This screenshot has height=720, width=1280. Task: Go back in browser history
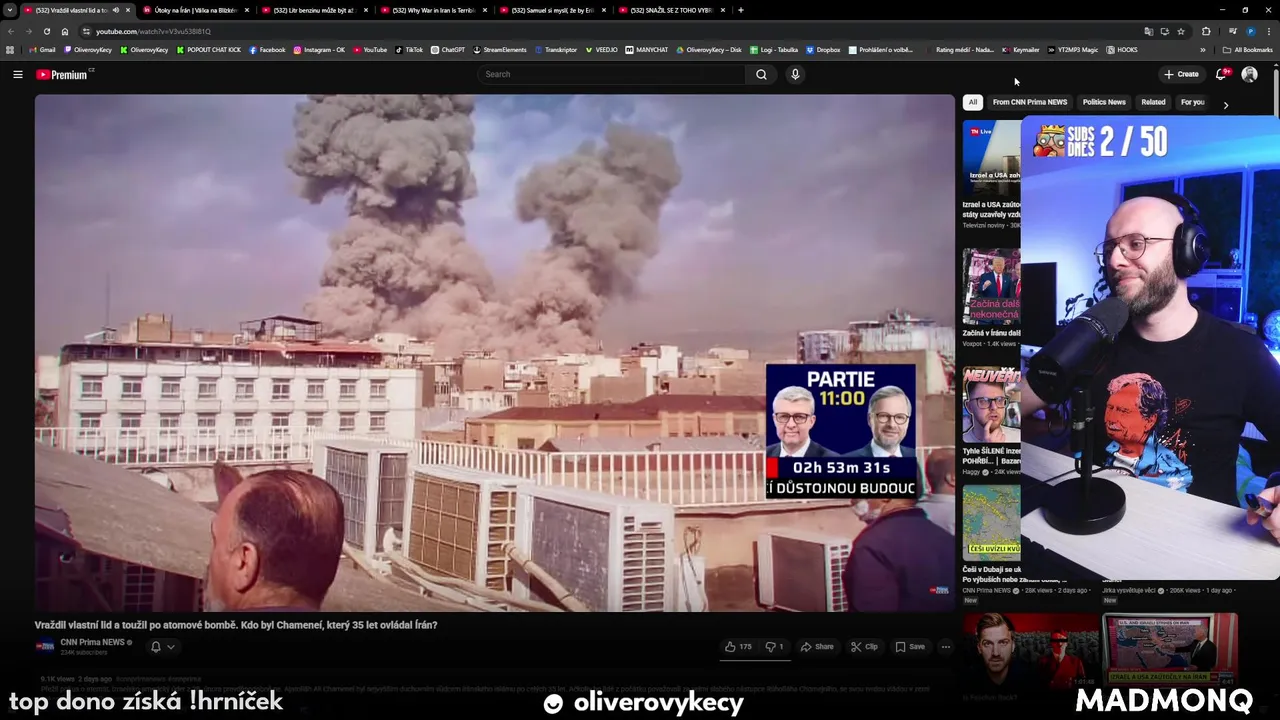pos(10,31)
